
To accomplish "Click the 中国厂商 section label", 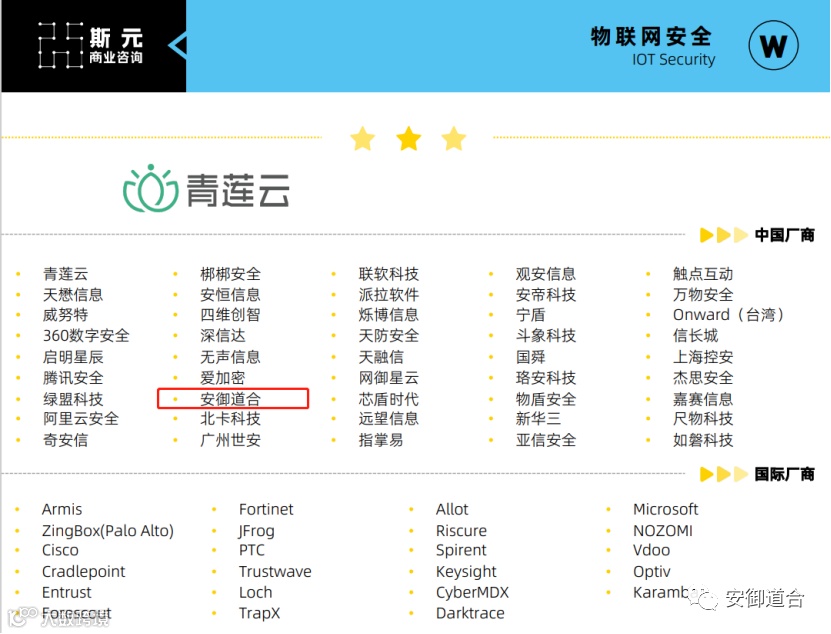I will (x=784, y=235).
